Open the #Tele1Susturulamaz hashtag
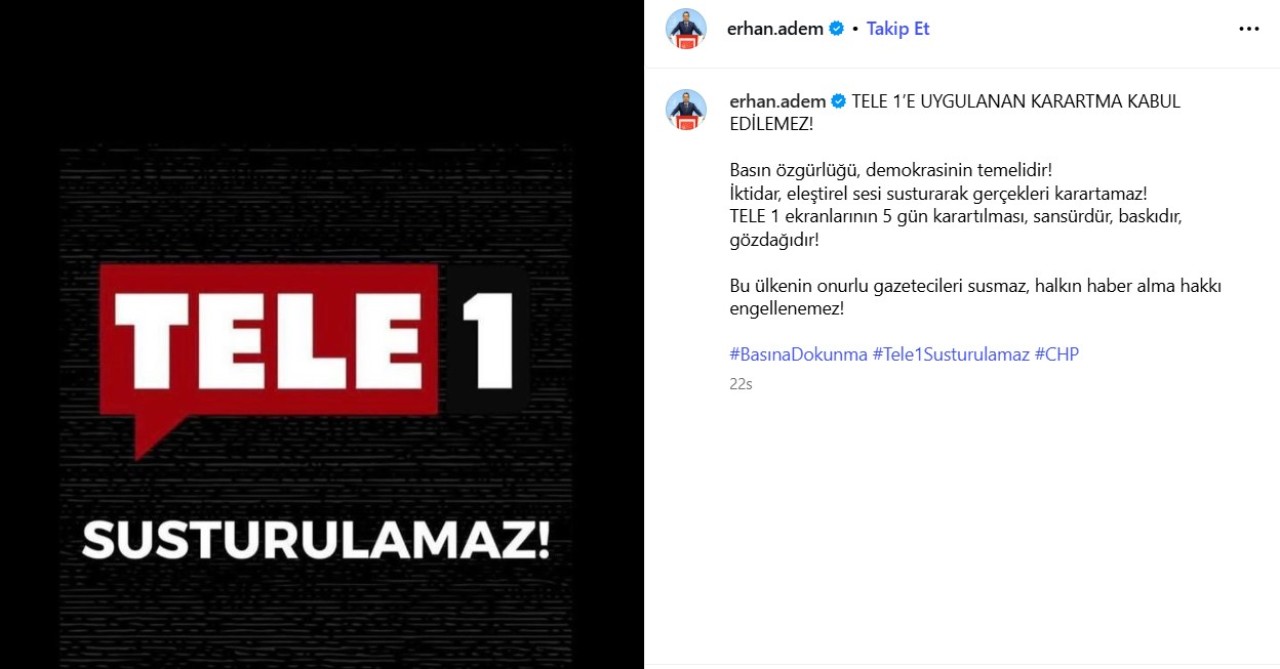This screenshot has width=1280, height=669. (x=951, y=354)
